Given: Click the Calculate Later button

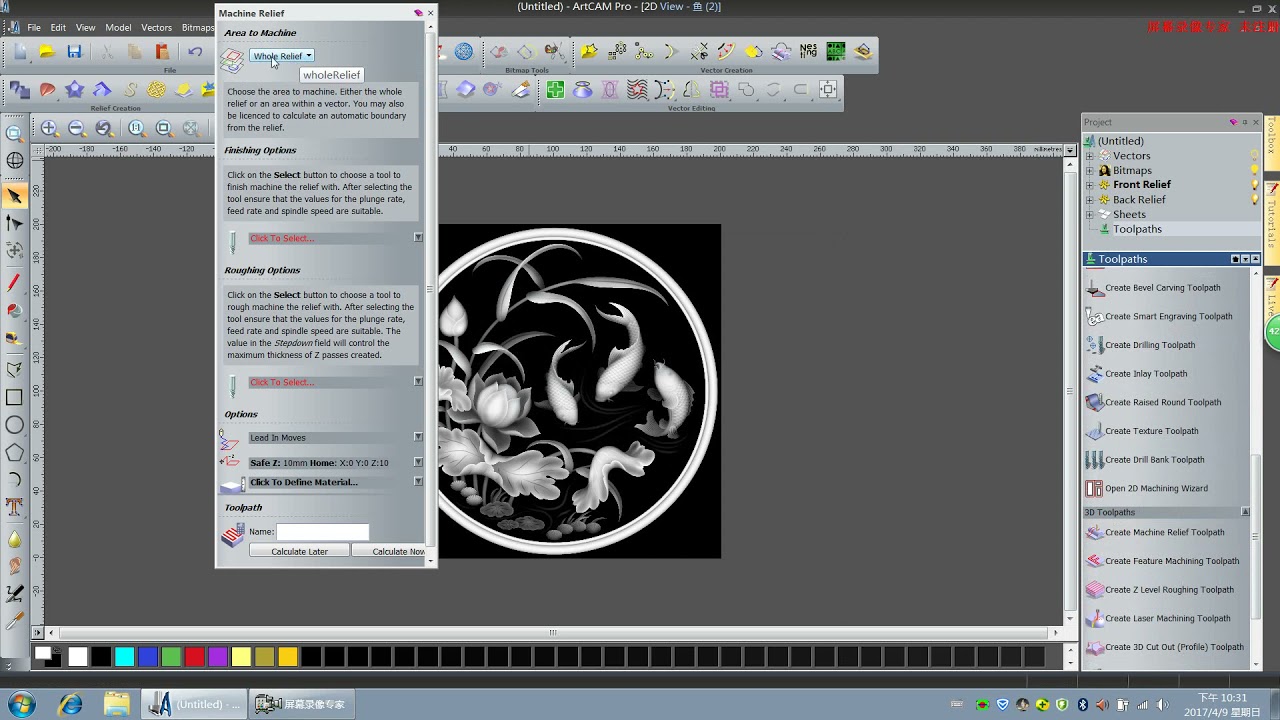Looking at the screenshot, I should tap(299, 552).
